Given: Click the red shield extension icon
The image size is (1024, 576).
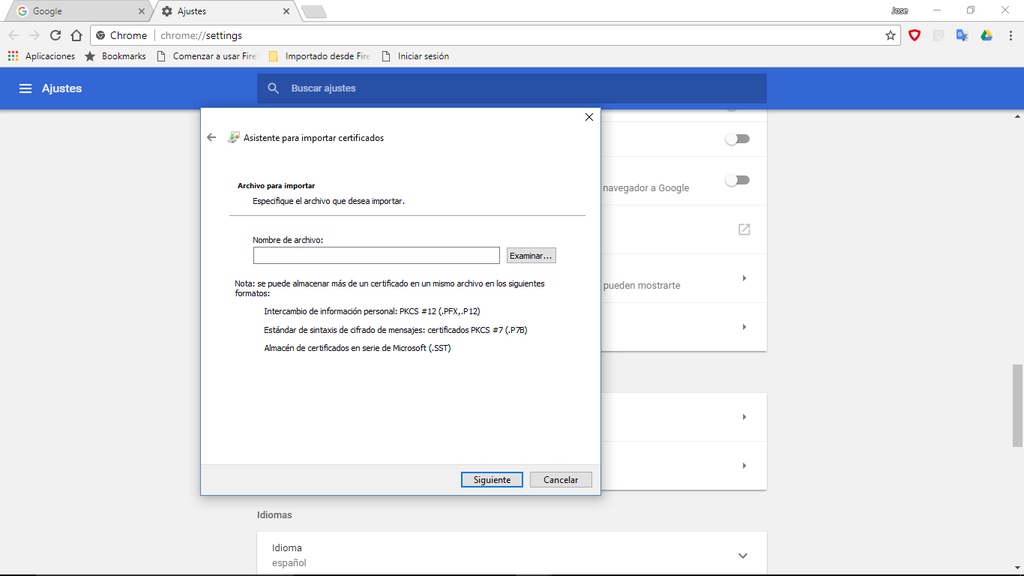Looking at the screenshot, I should pyautogui.click(x=914, y=35).
